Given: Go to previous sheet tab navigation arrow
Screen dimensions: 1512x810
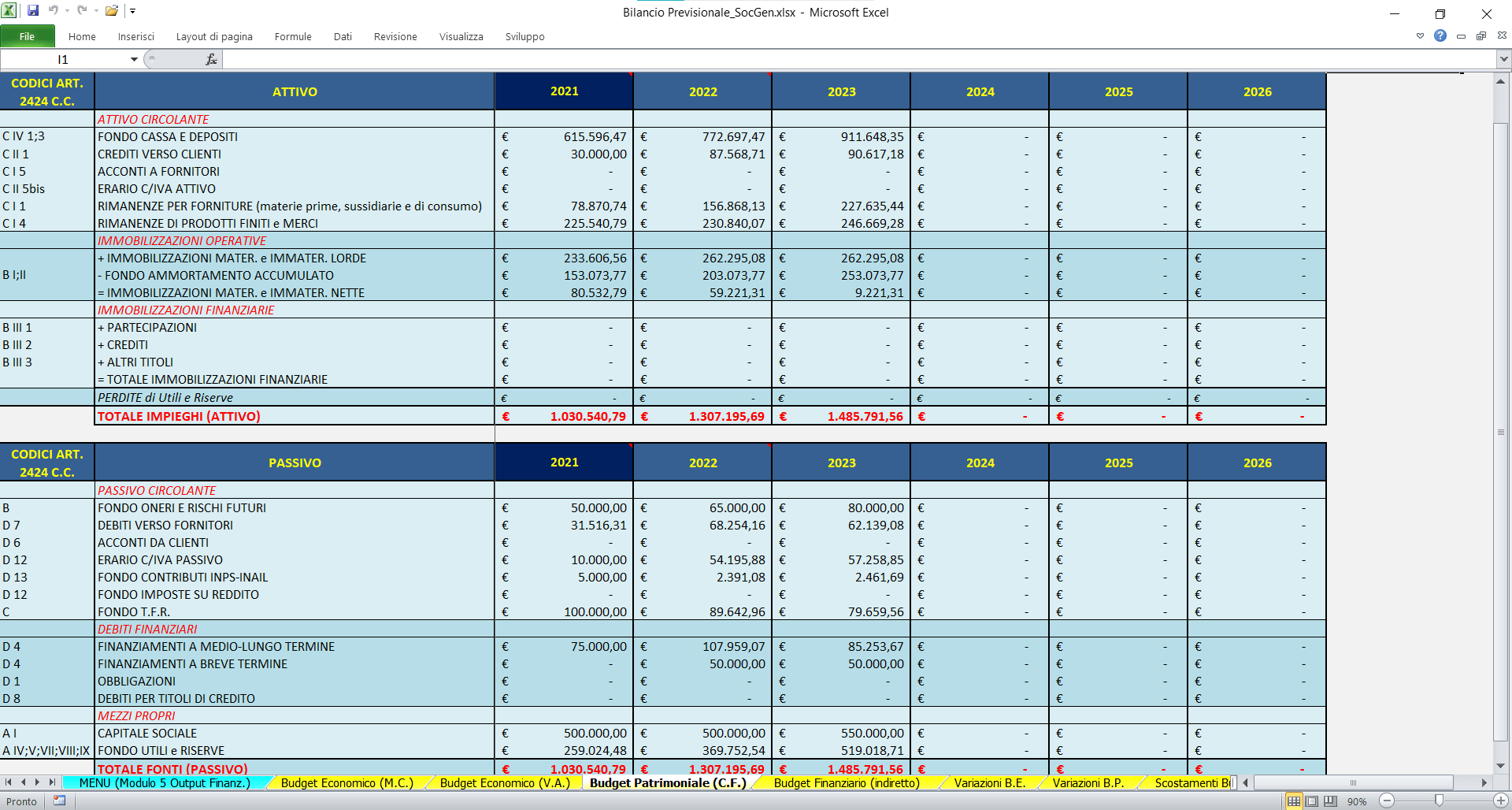Looking at the screenshot, I should (23, 782).
